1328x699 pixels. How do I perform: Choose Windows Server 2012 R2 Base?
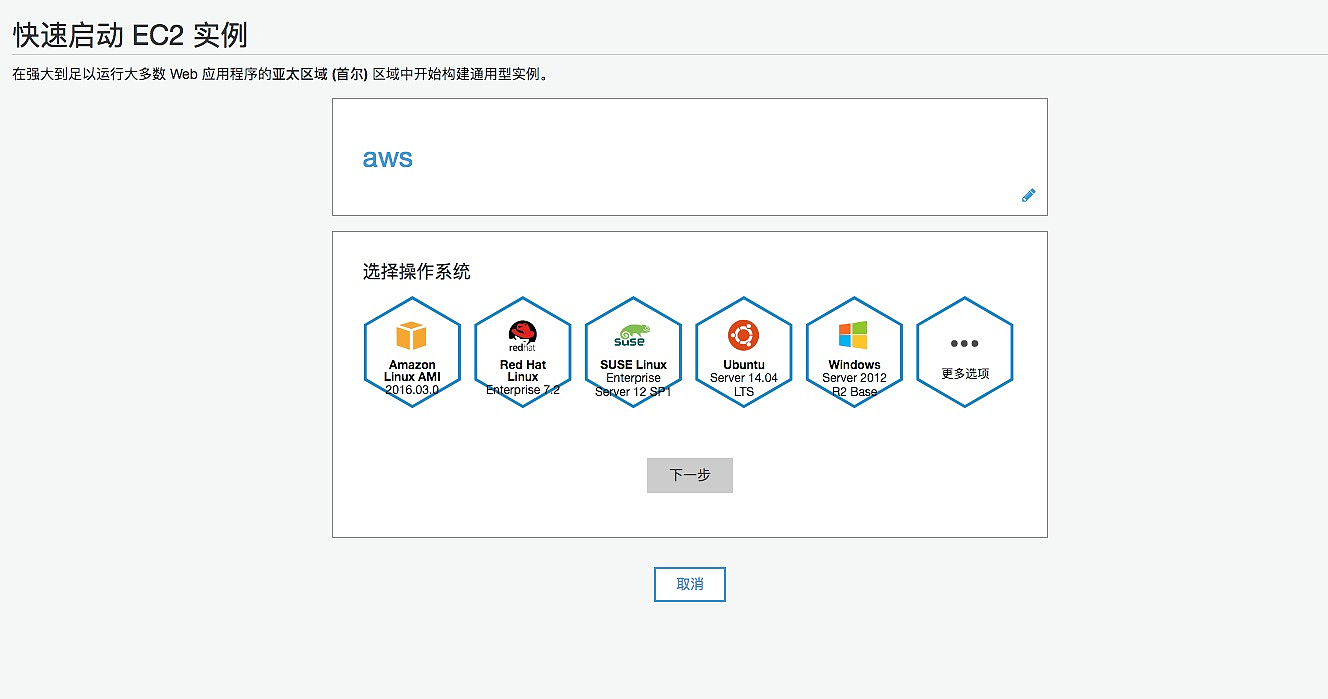click(x=854, y=352)
